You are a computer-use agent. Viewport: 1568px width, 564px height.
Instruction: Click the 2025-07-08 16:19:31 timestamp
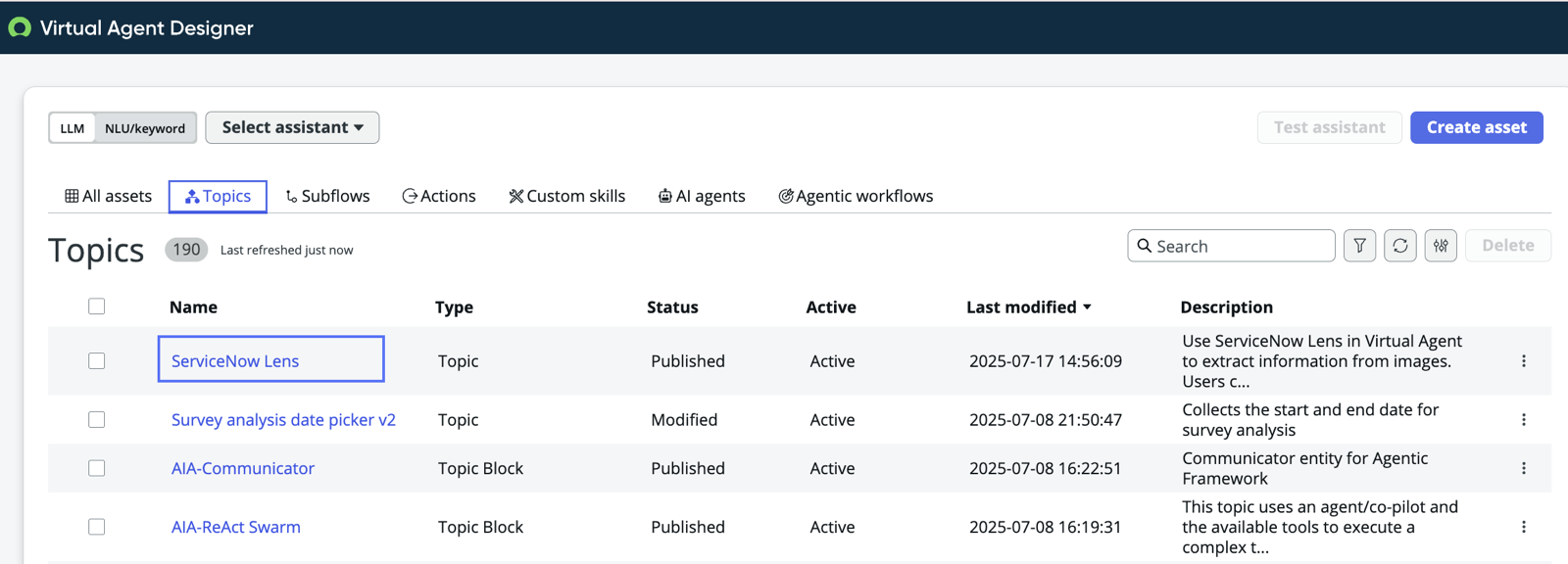1046,527
